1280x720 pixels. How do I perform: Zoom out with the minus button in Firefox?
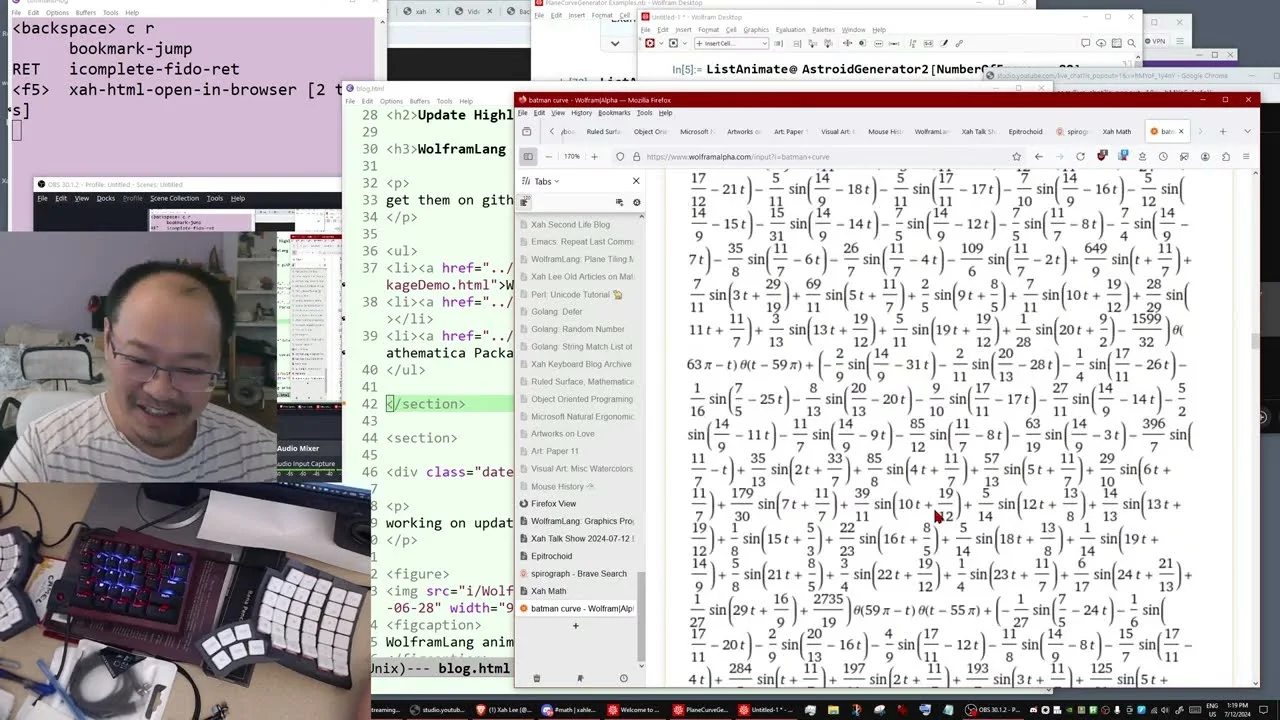549,157
